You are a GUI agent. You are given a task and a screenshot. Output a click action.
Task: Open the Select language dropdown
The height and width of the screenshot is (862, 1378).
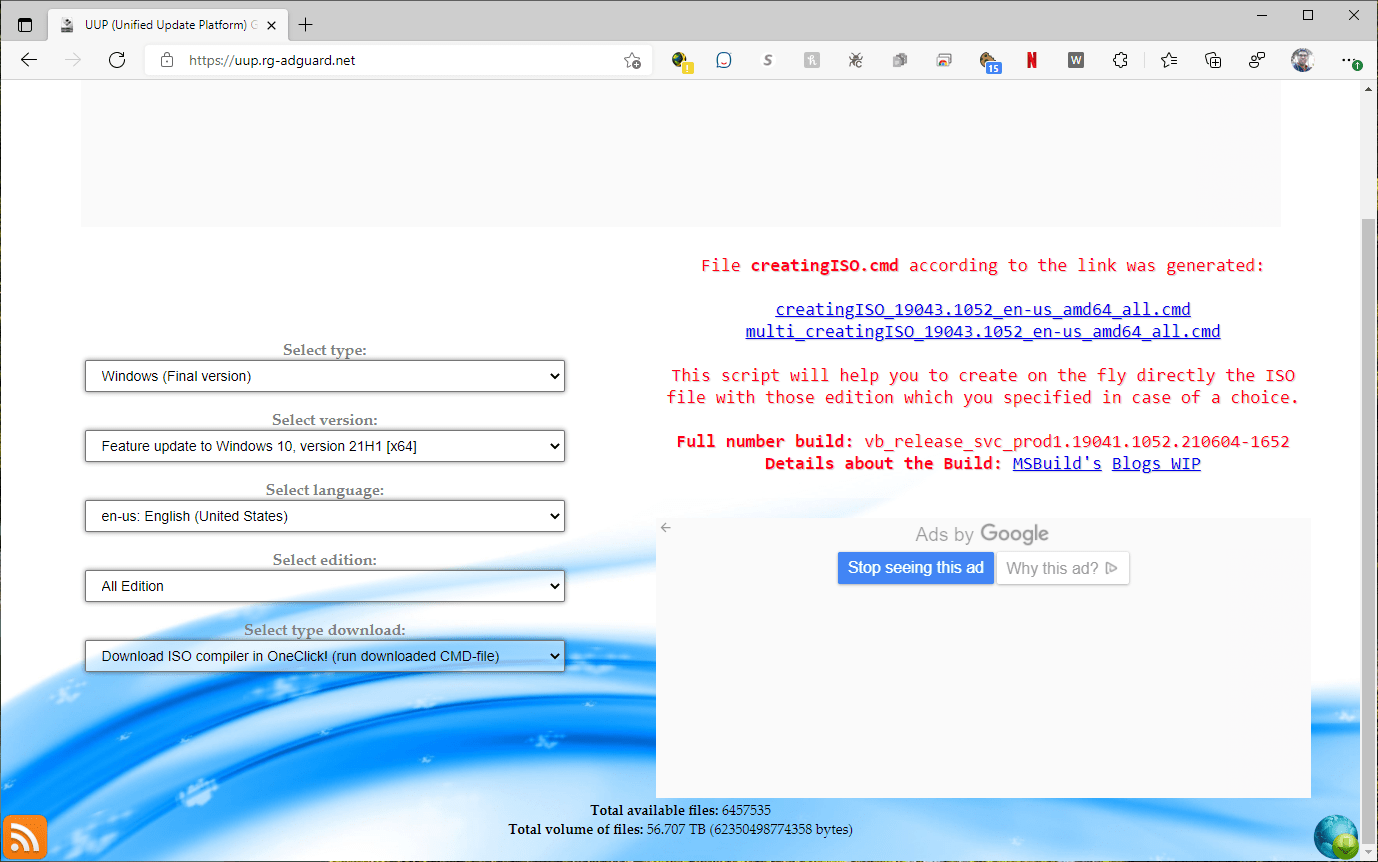[325, 516]
